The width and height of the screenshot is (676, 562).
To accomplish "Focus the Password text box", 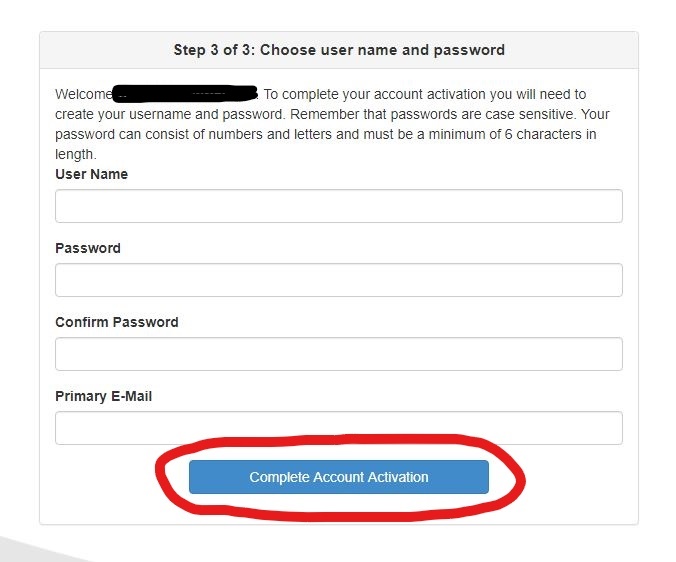I will [x=338, y=280].
